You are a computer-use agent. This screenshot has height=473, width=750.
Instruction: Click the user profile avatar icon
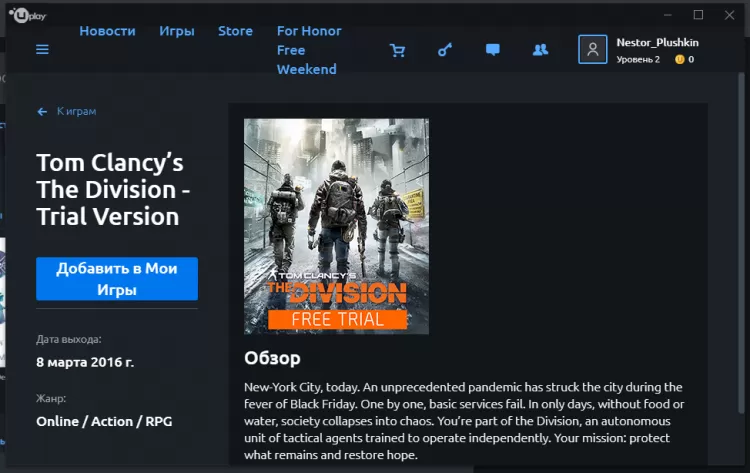coord(593,49)
